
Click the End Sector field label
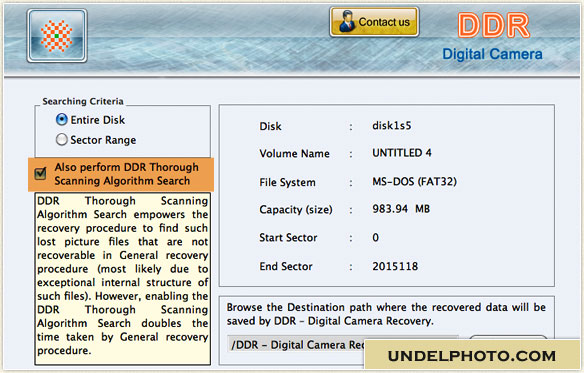pos(286,266)
